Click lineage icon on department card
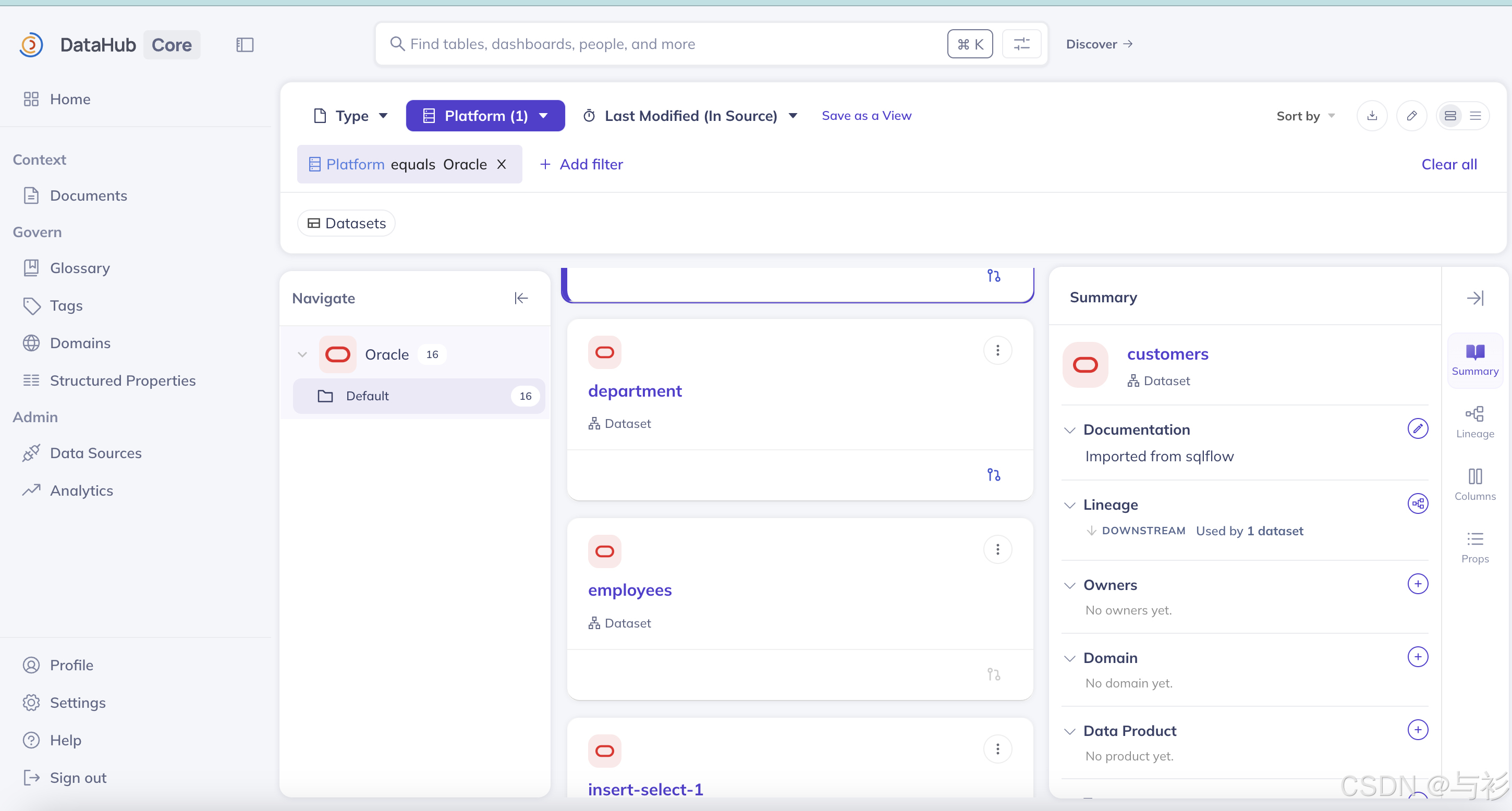 pyautogui.click(x=993, y=475)
